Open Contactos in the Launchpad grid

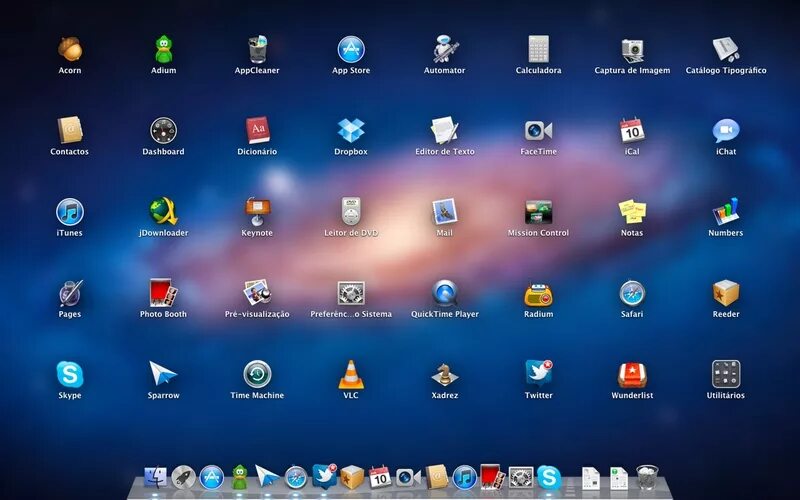[x=69, y=131]
